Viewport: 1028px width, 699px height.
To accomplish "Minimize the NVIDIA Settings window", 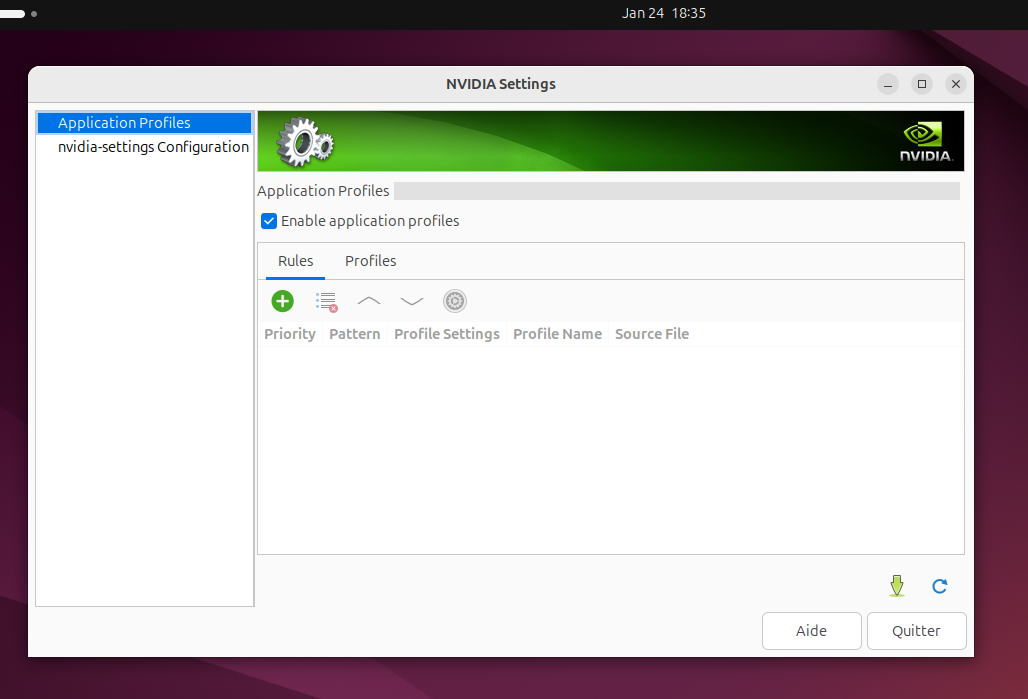I will click(x=888, y=84).
